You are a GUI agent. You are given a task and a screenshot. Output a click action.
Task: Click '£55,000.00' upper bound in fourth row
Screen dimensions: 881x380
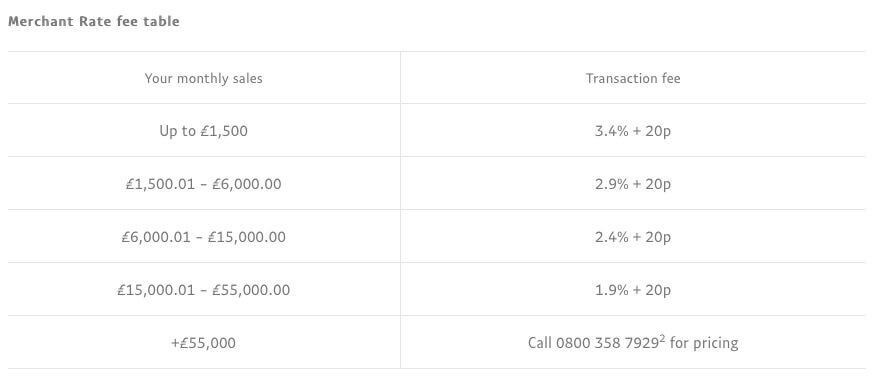coord(251,289)
